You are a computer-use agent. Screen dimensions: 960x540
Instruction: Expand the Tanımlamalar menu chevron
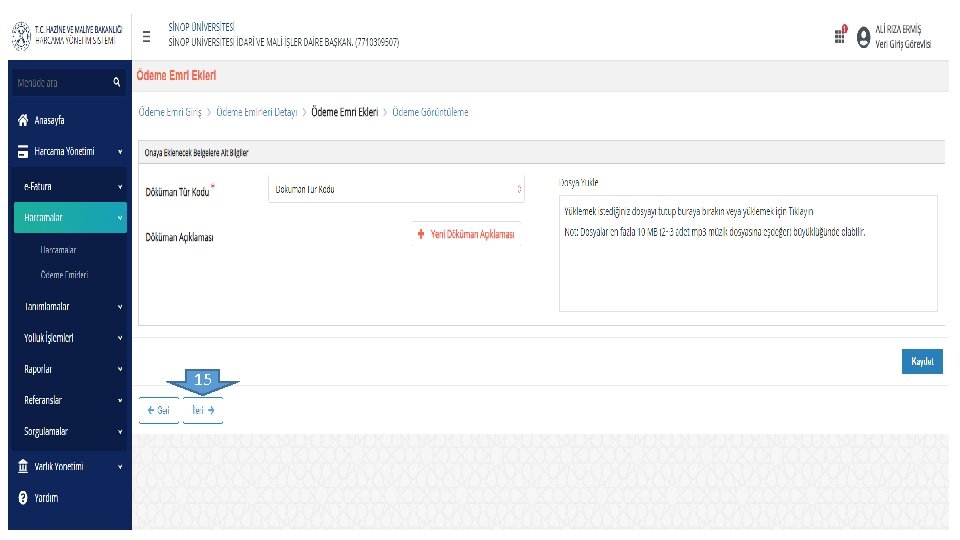(x=120, y=307)
